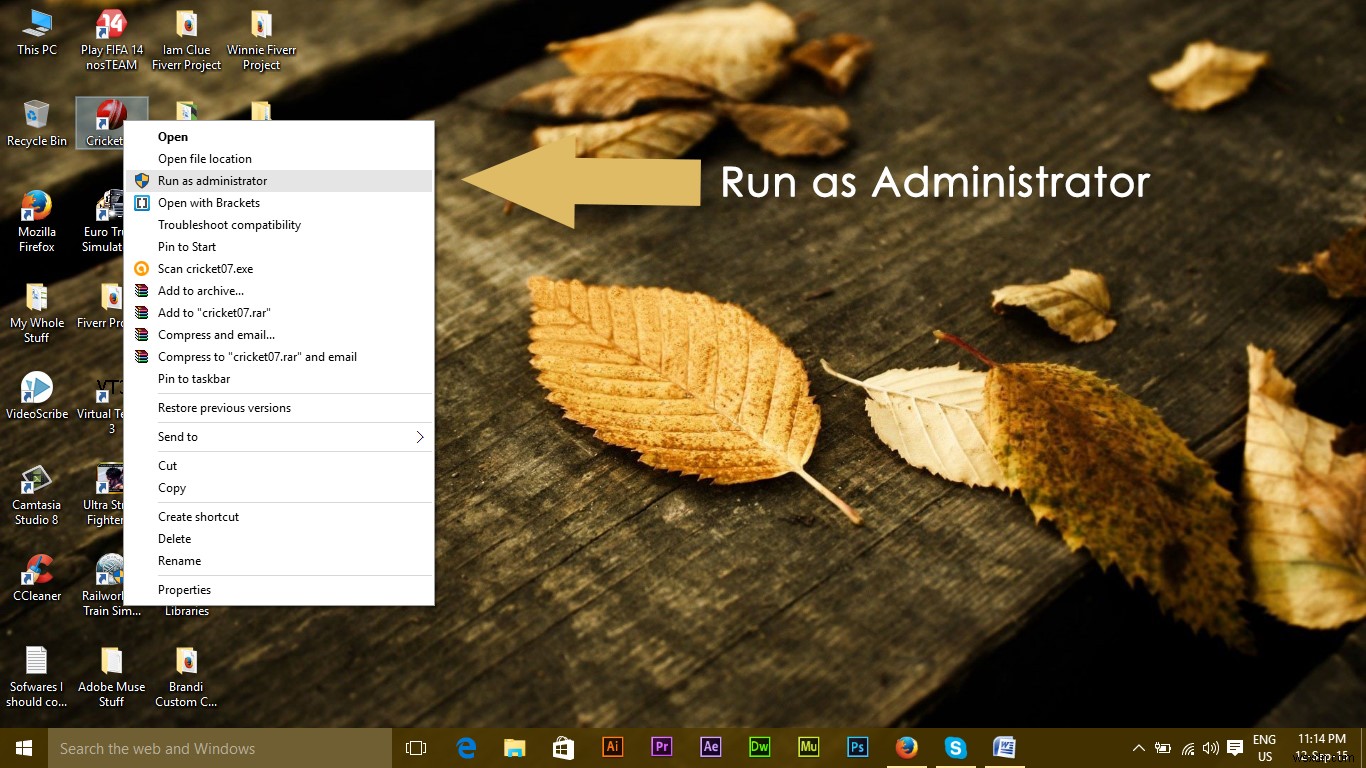Open Dreamweaver from the taskbar
Image resolution: width=1366 pixels, height=768 pixels.
point(759,747)
